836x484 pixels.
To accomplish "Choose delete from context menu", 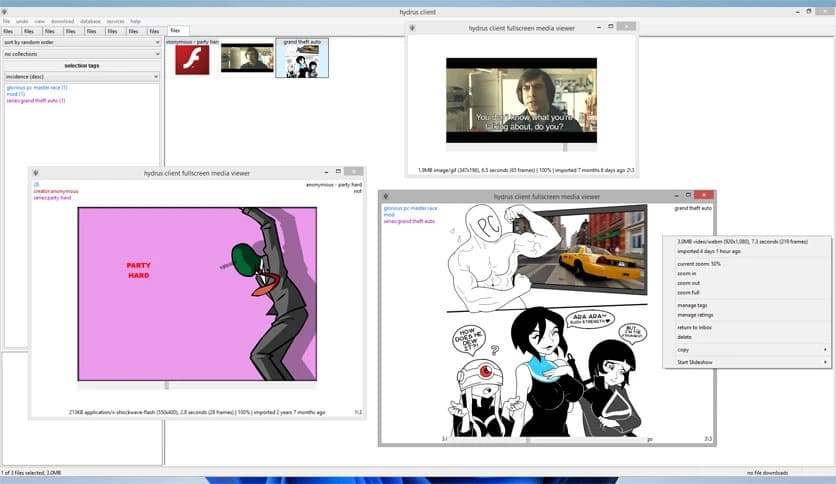I will click(x=684, y=337).
